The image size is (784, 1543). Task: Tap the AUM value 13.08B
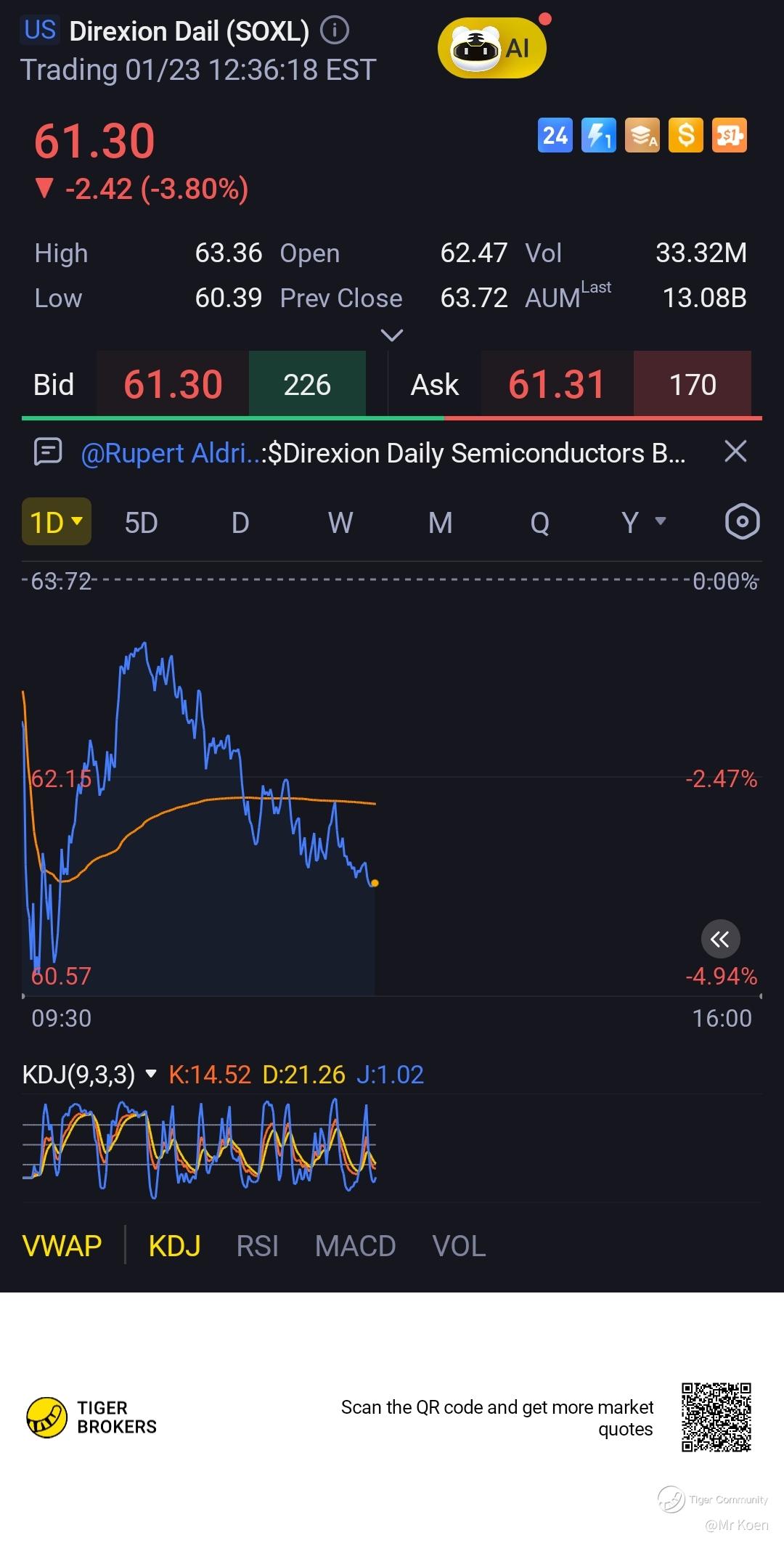click(x=705, y=298)
